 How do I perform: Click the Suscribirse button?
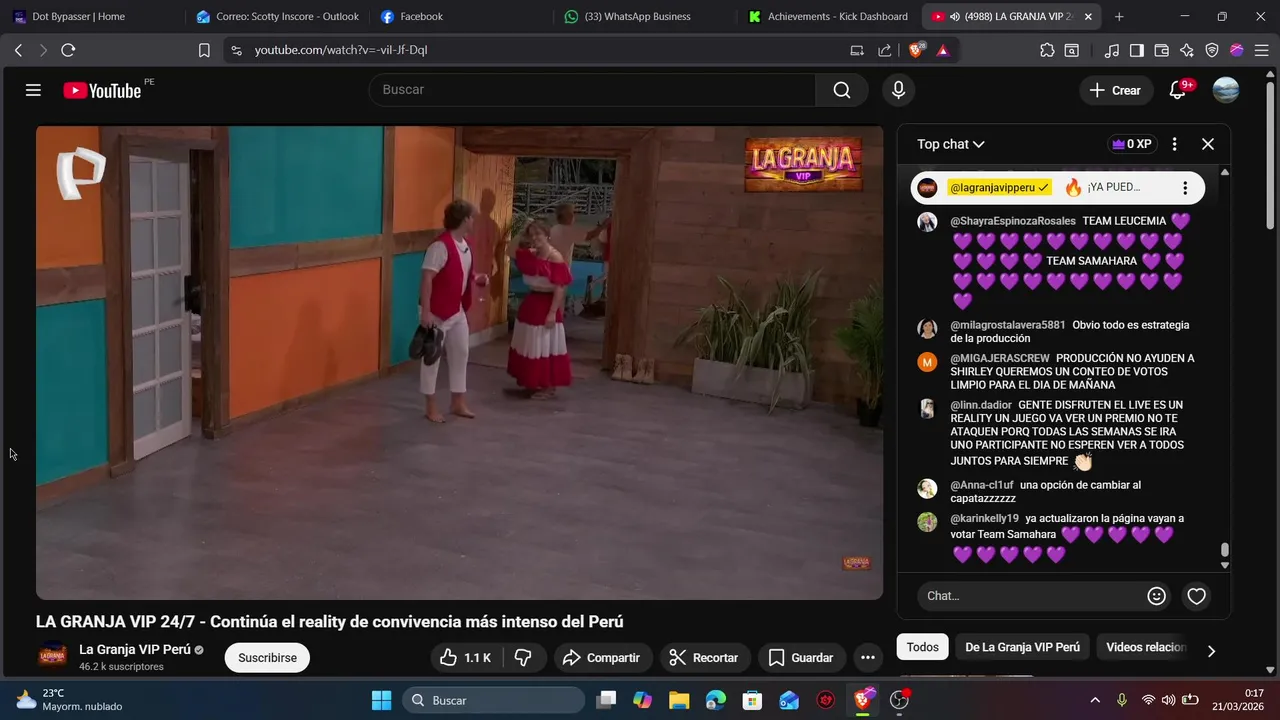(267, 657)
